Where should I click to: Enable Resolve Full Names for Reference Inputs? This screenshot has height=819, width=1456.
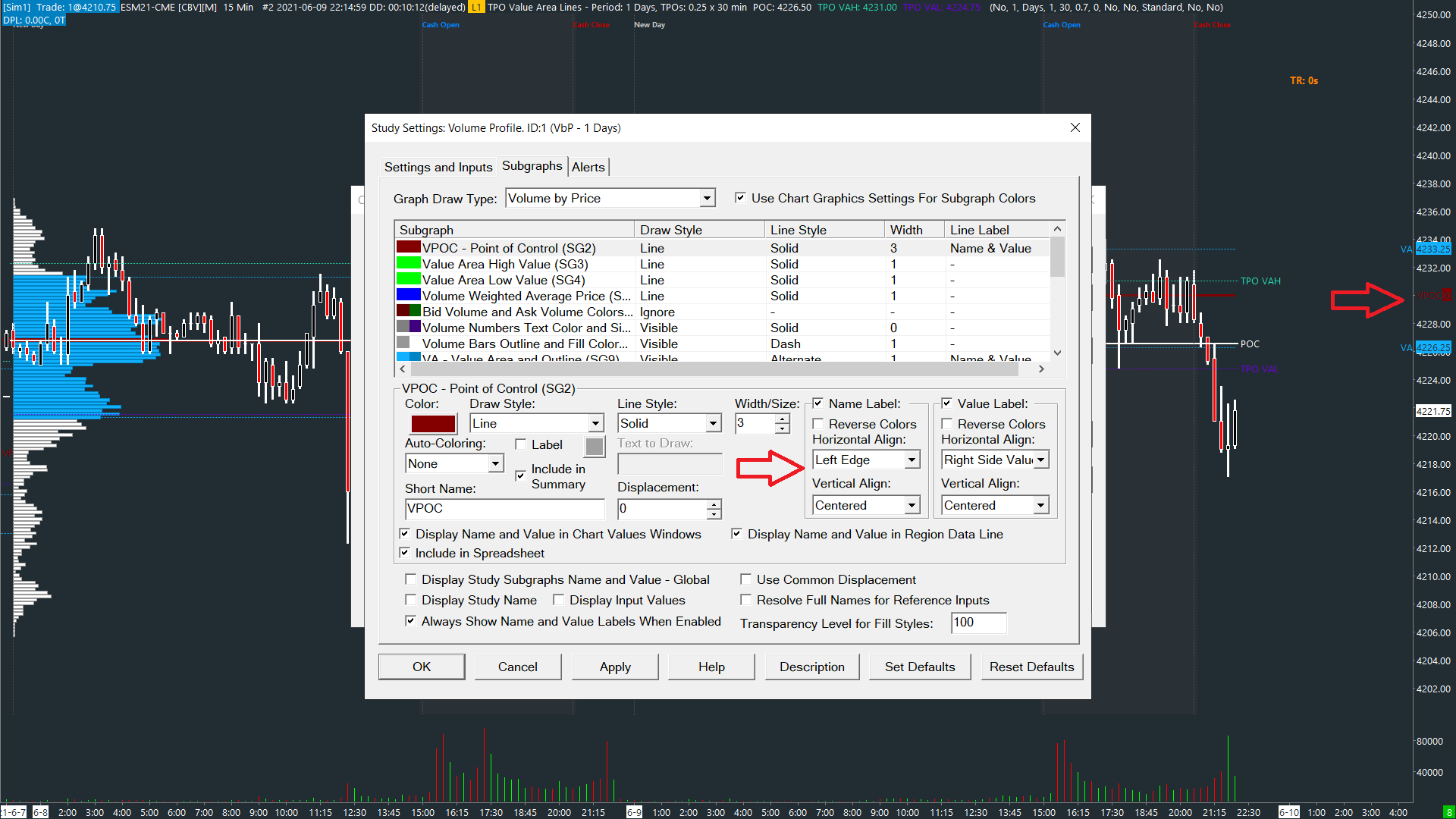click(746, 600)
